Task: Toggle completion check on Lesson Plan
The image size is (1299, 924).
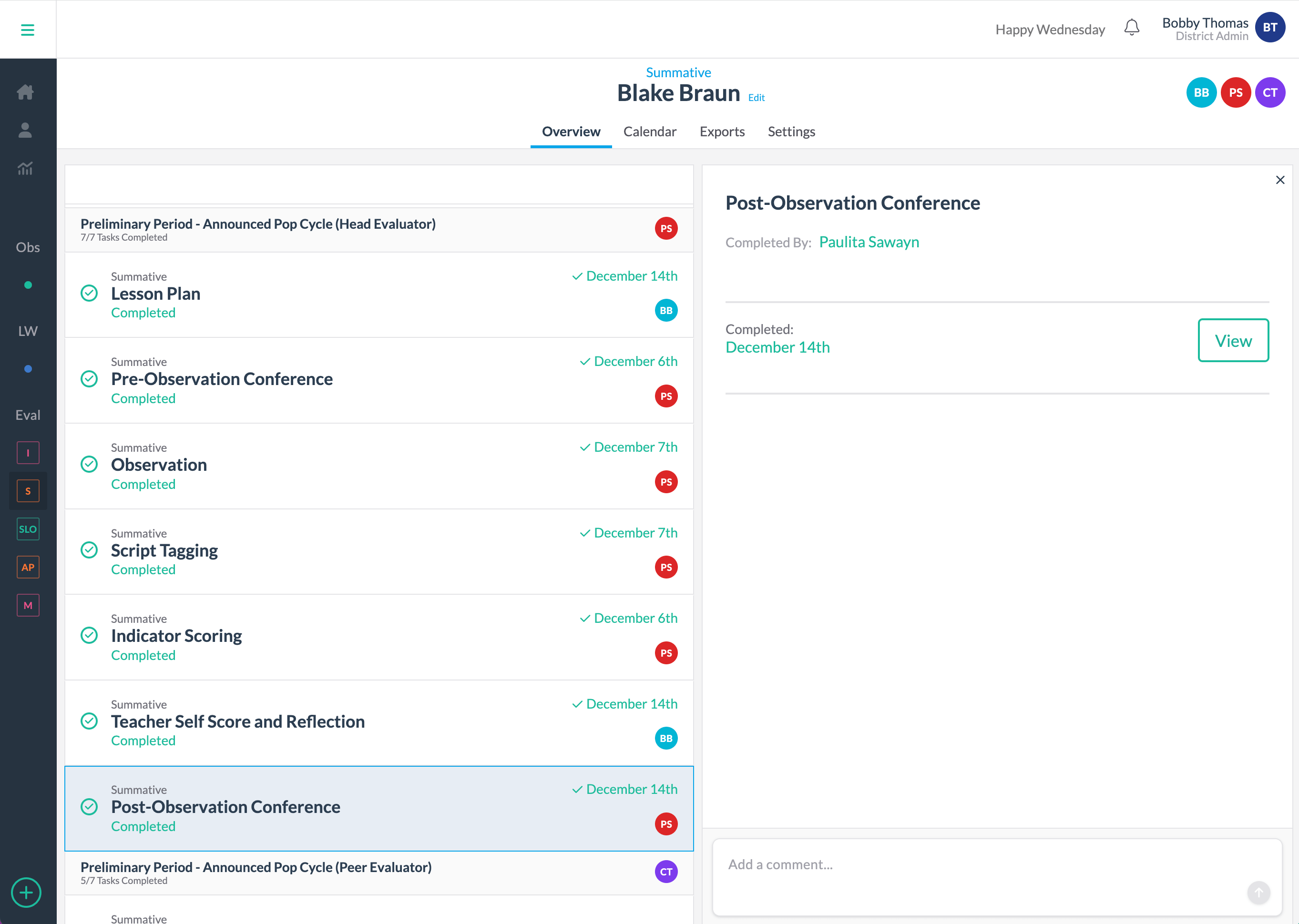Action: 89,293
